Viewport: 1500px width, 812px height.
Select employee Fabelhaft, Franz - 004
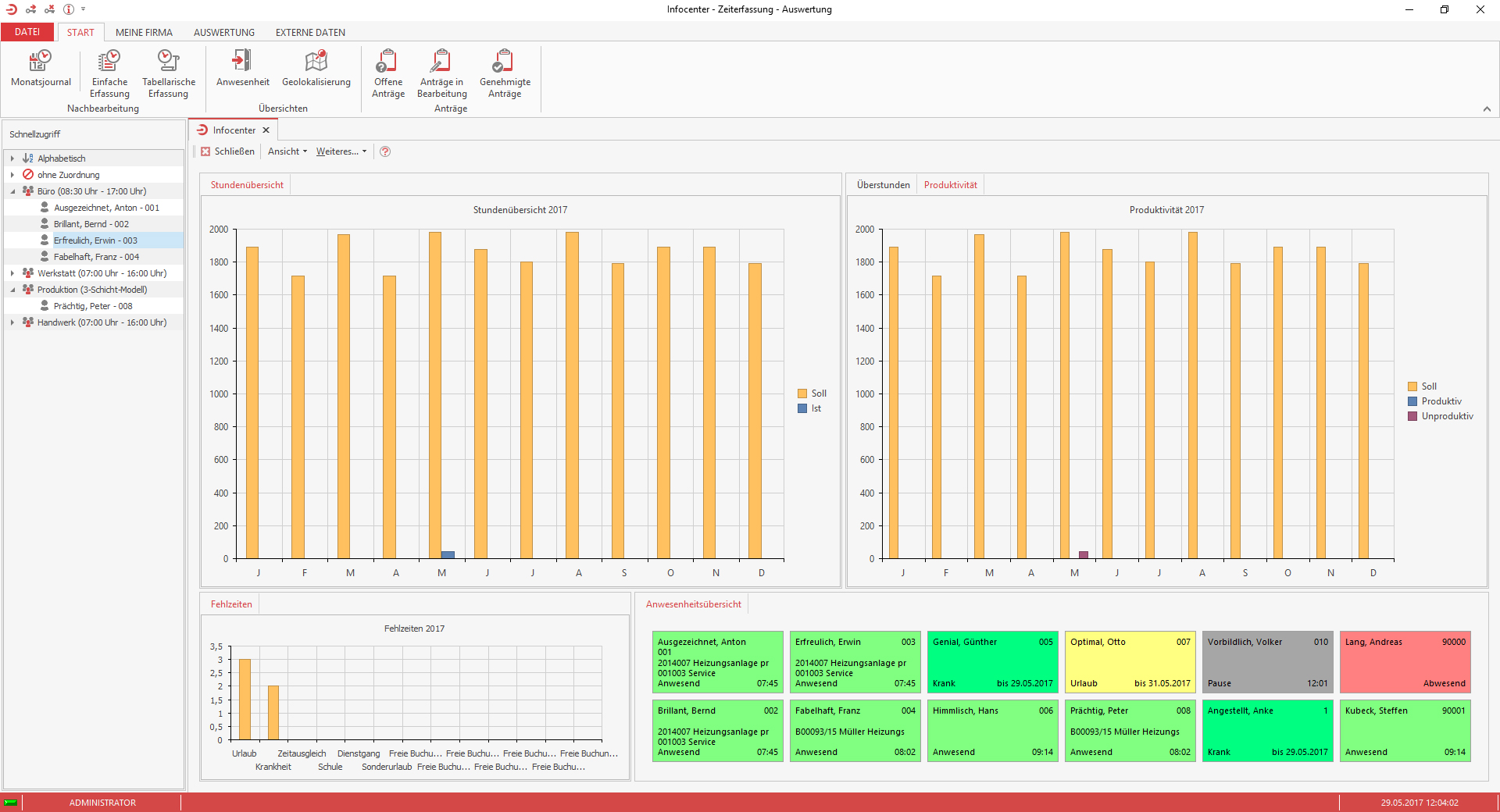click(x=96, y=257)
